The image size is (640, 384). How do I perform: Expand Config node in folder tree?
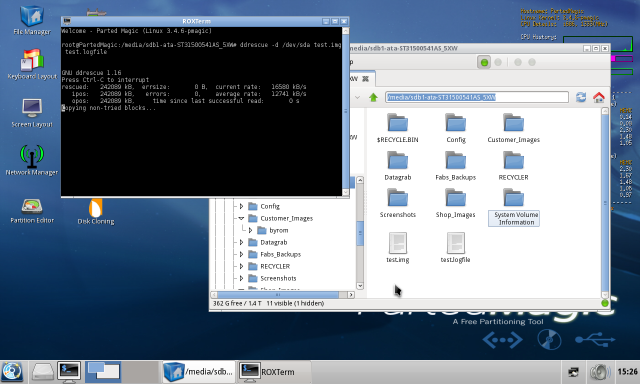tap(241, 206)
